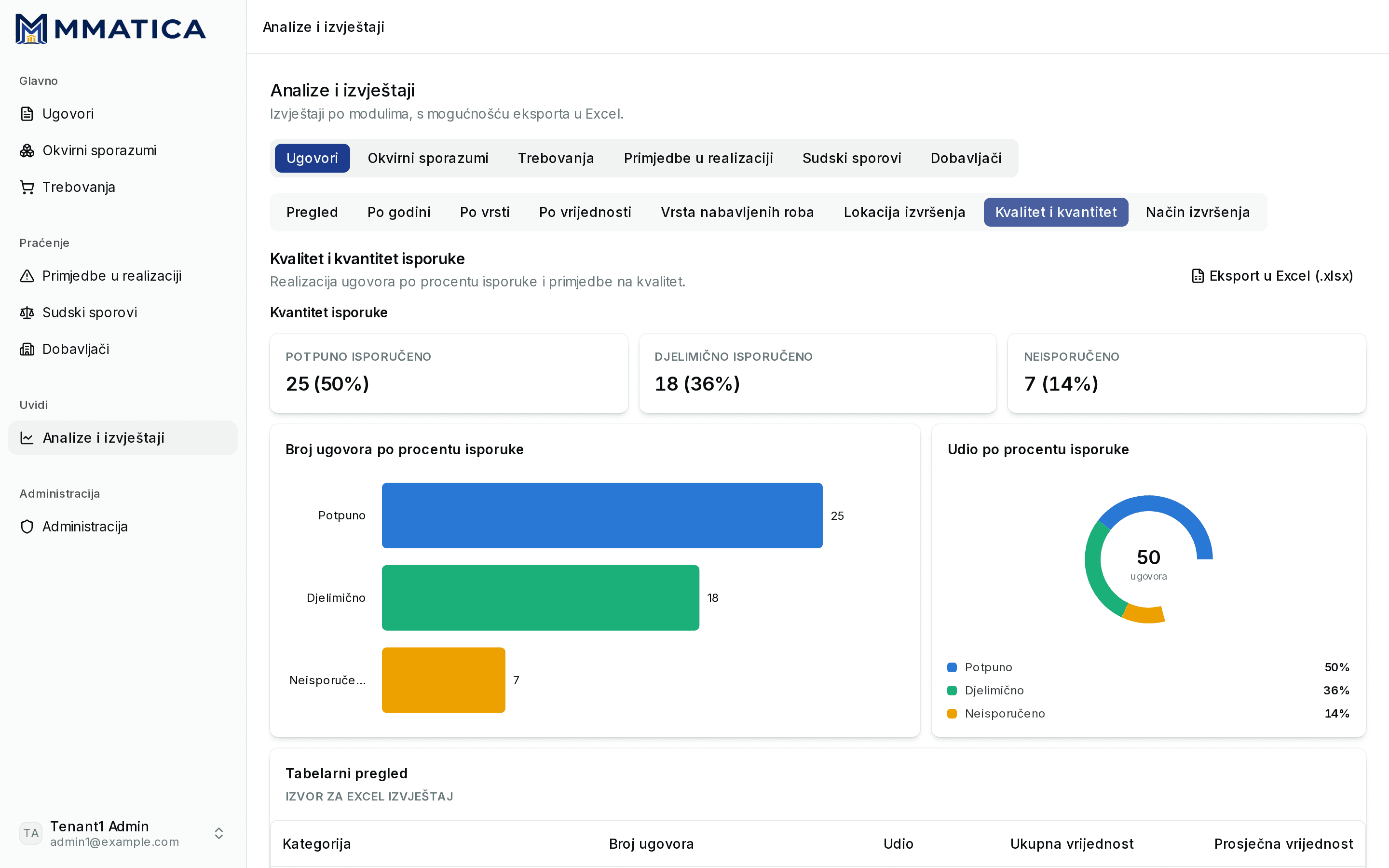The image size is (1389, 868).
Task: Click the Neisporučeno 7 (14%) card
Action: 1186,373
